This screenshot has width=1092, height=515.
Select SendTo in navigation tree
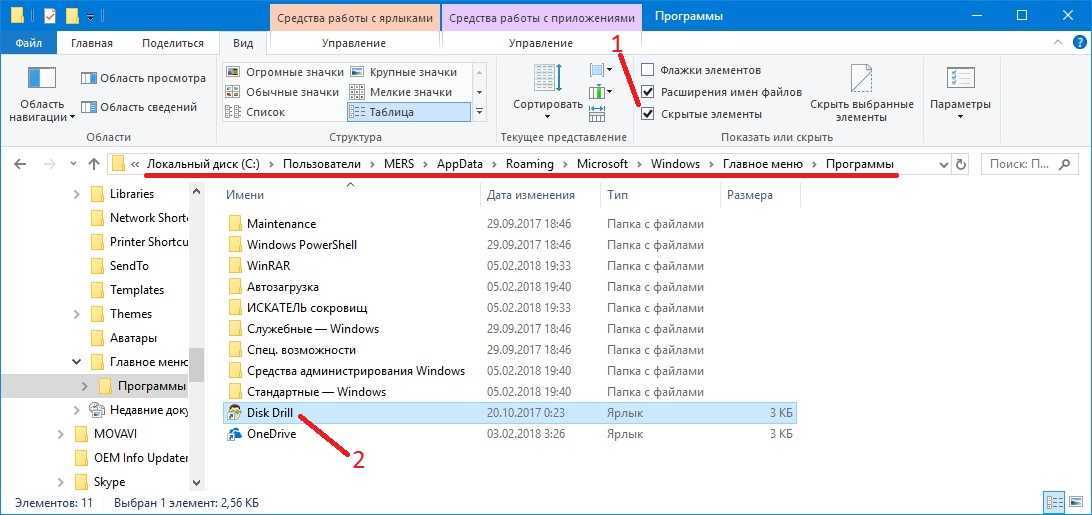pyautogui.click(x=129, y=266)
